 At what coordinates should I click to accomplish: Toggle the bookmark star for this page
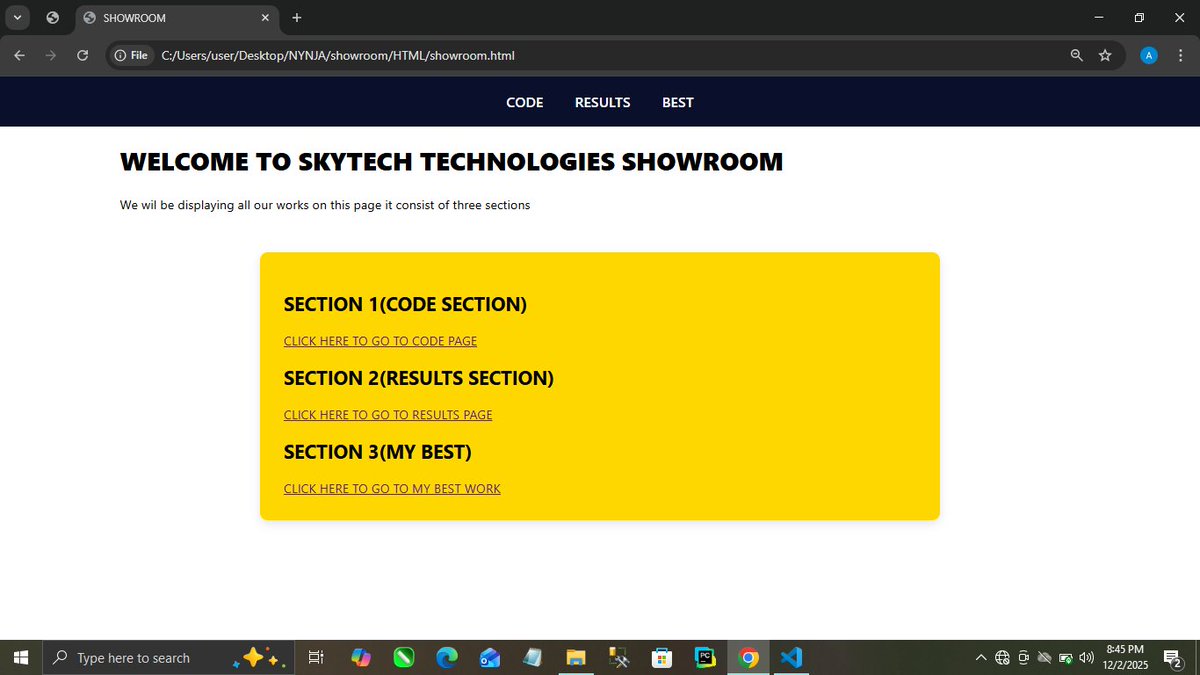[1106, 55]
